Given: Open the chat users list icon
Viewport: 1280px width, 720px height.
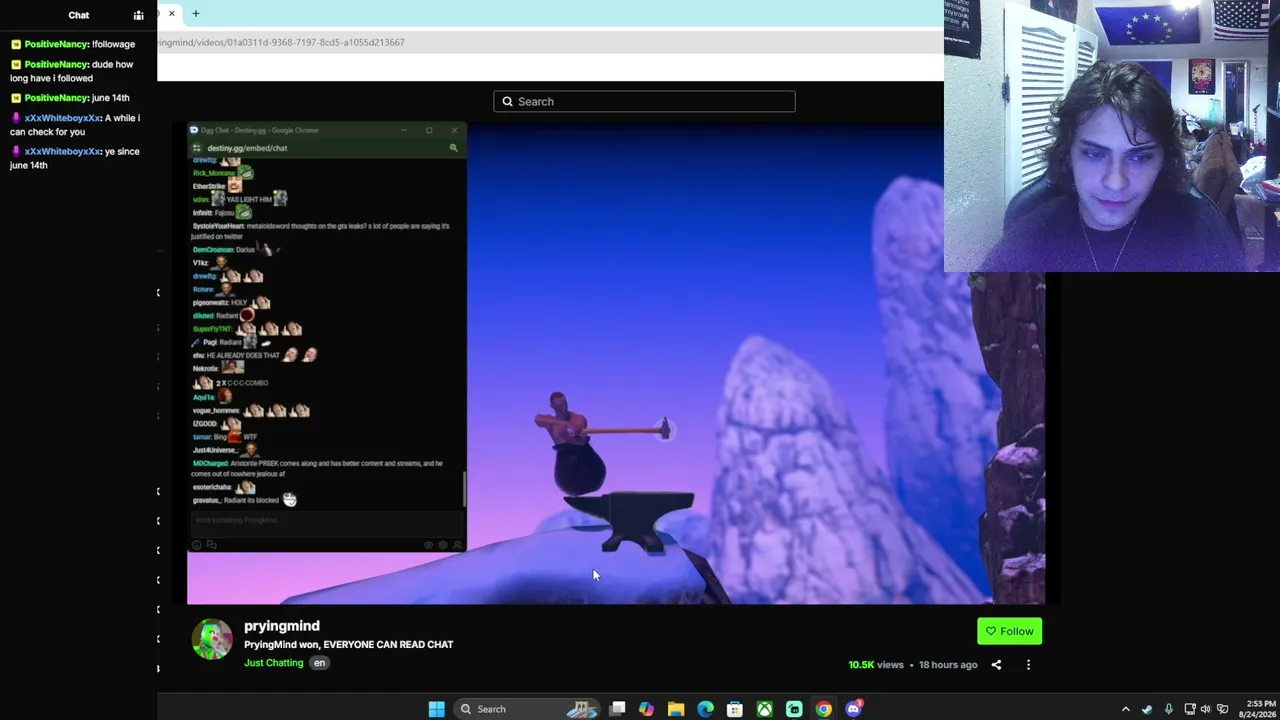Looking at the screenshot, I should pyautogui.click(x=138, y=15).
